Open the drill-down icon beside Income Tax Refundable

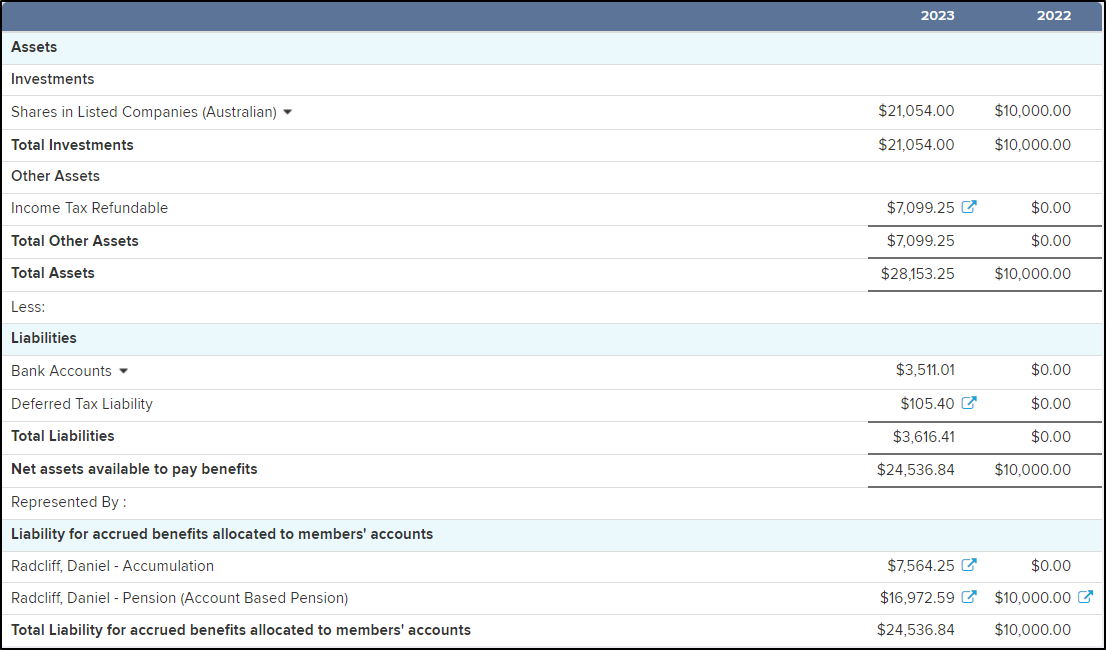pyautogui.click(x=968, y=207)
